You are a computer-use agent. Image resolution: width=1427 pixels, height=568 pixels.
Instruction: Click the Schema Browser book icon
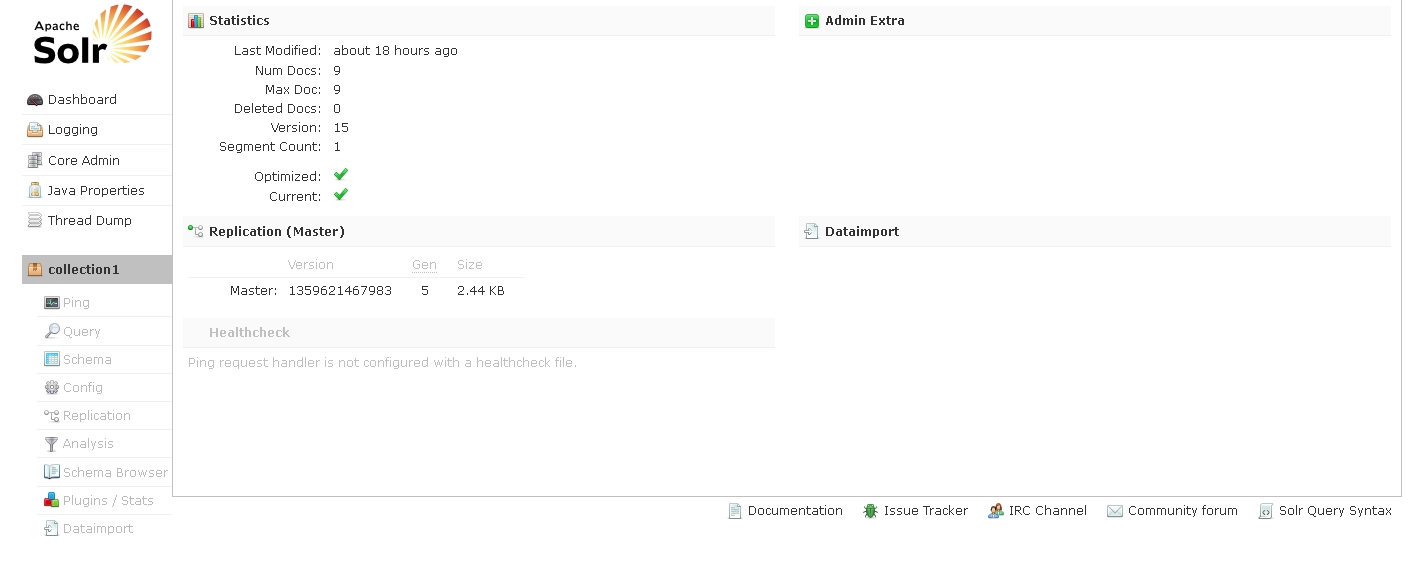coord(52,472)
